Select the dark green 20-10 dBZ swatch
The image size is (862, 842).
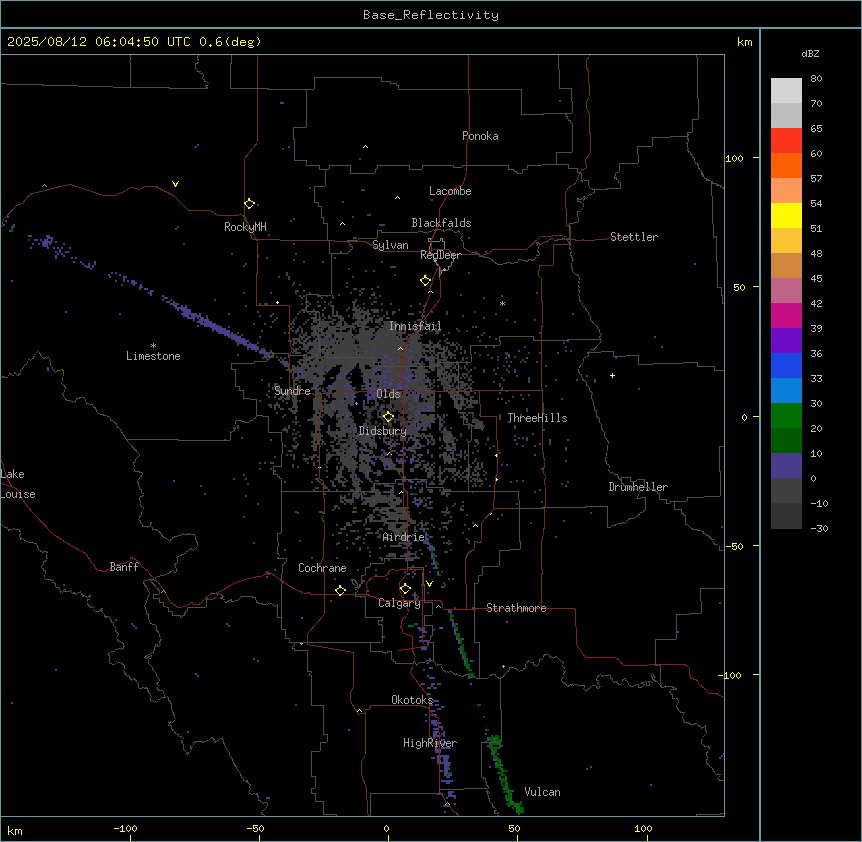point(786,441)
